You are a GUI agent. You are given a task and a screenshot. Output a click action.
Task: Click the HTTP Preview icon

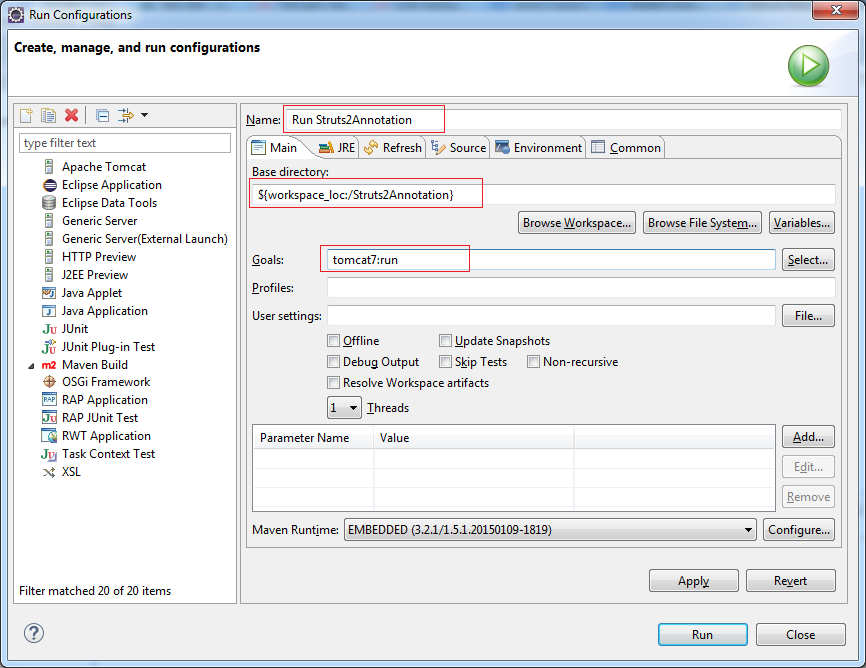pyautogui.click(x=49, y=256)
